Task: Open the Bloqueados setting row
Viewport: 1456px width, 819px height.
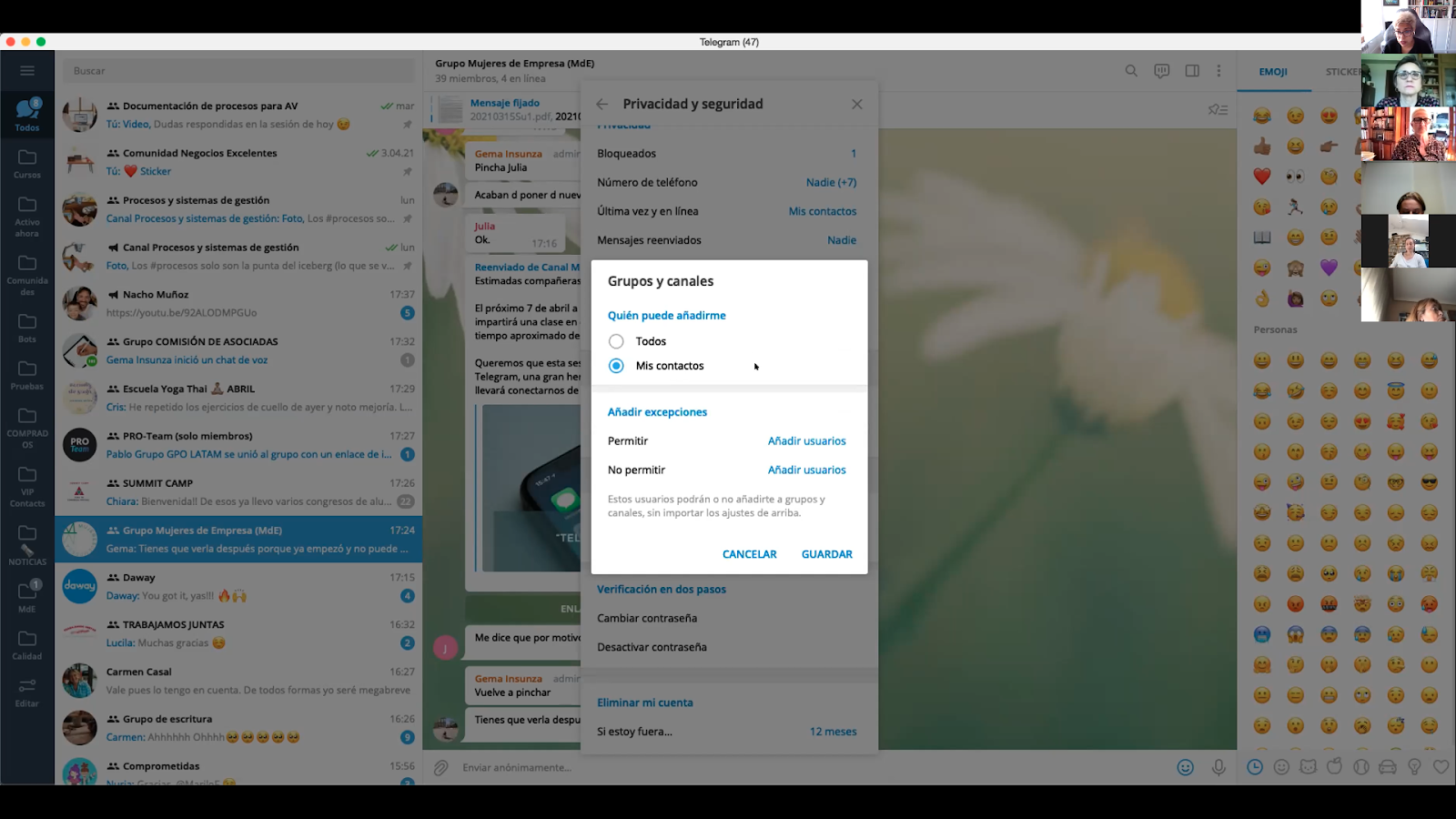Action: [728, 154]
